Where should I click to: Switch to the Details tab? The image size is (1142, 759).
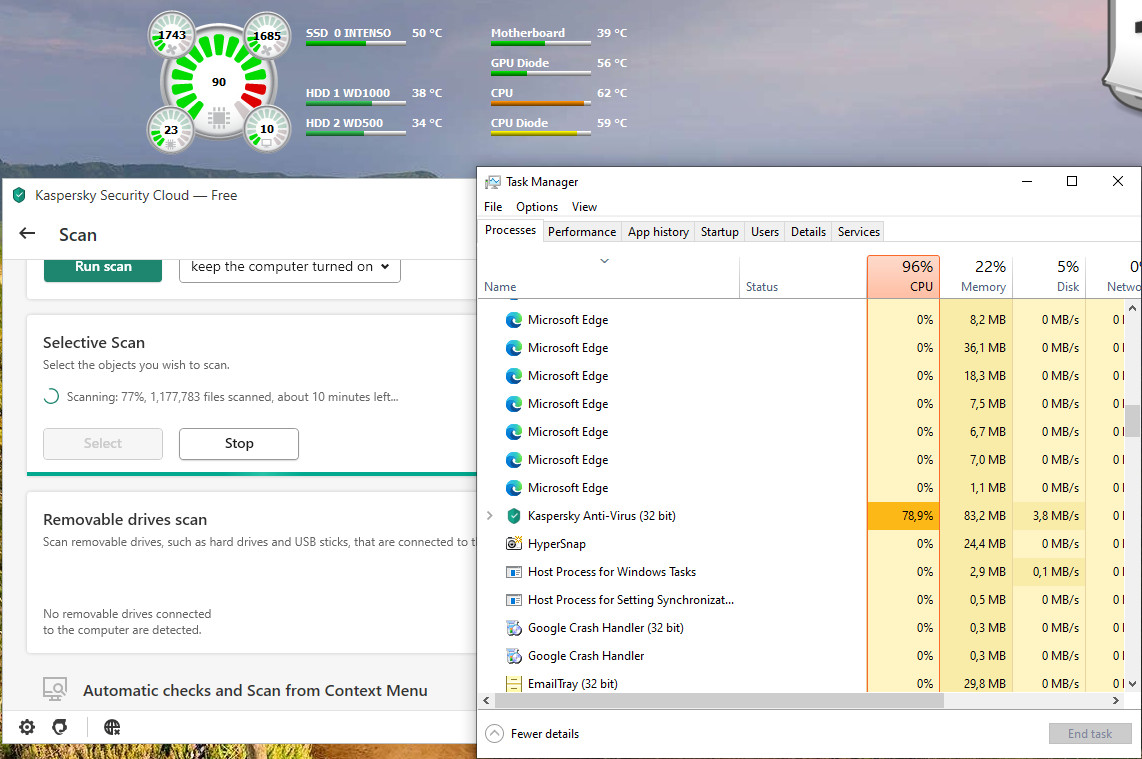tap(808, 232)
